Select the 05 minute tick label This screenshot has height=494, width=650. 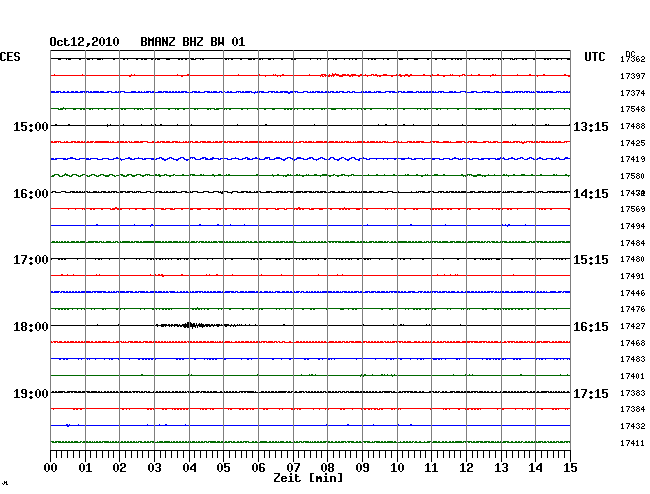(x=223, y=468)
